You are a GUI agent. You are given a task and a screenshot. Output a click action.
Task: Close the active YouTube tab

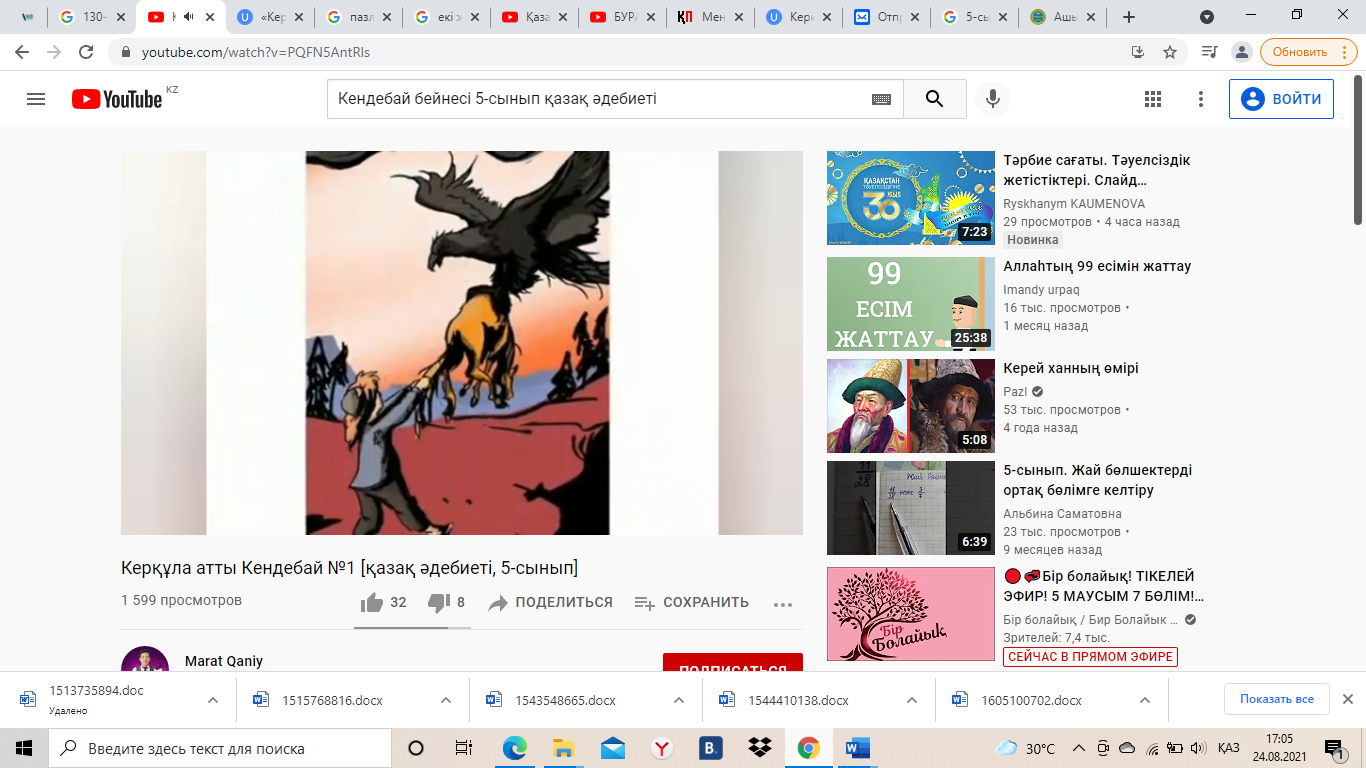point(211,17)
